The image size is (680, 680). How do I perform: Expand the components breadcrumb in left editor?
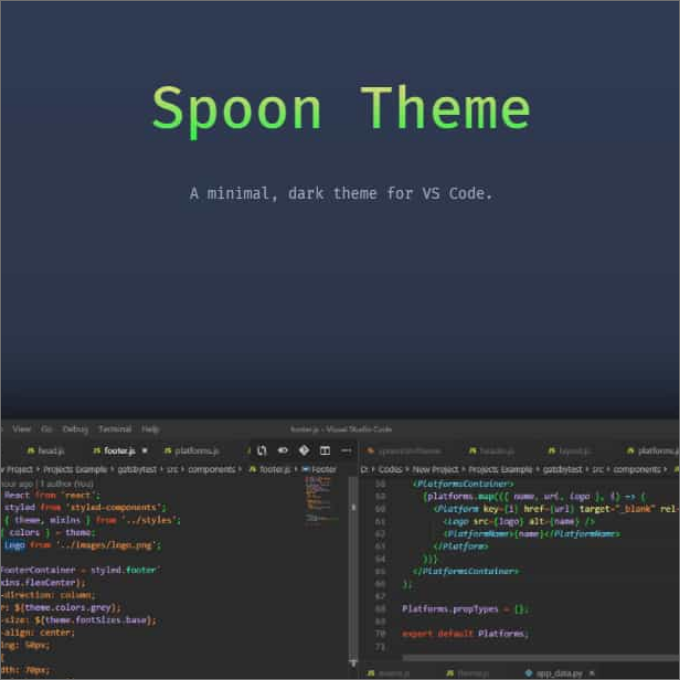point(216,469)
